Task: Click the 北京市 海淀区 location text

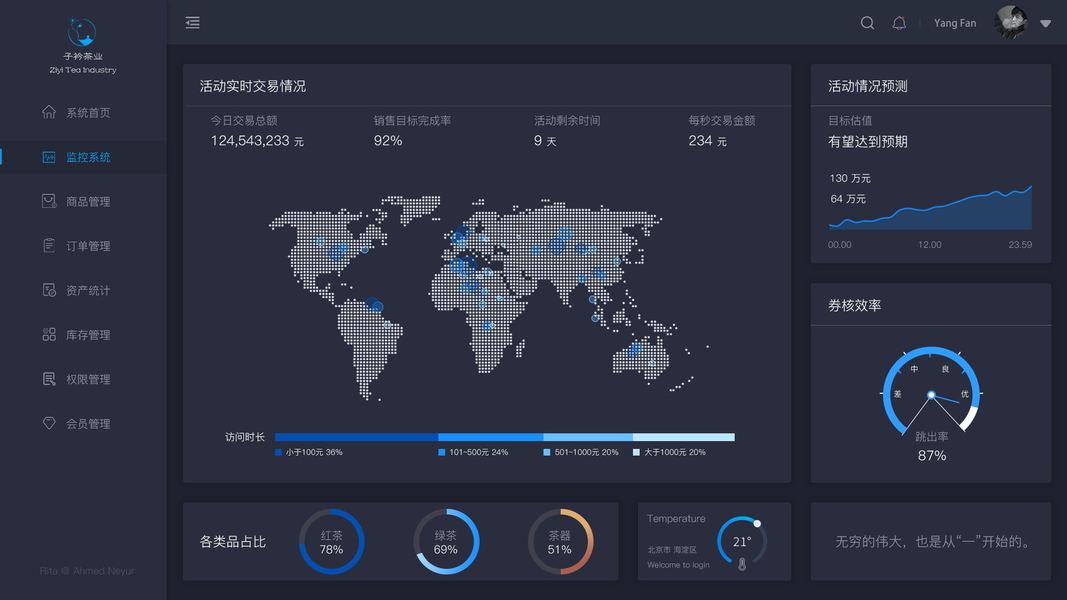Action: pyautogui.click(x=672, y=550)
